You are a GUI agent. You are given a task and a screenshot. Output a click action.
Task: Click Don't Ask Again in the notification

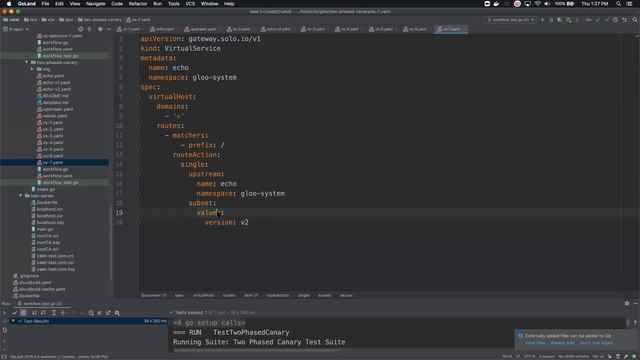click(596, 343)
